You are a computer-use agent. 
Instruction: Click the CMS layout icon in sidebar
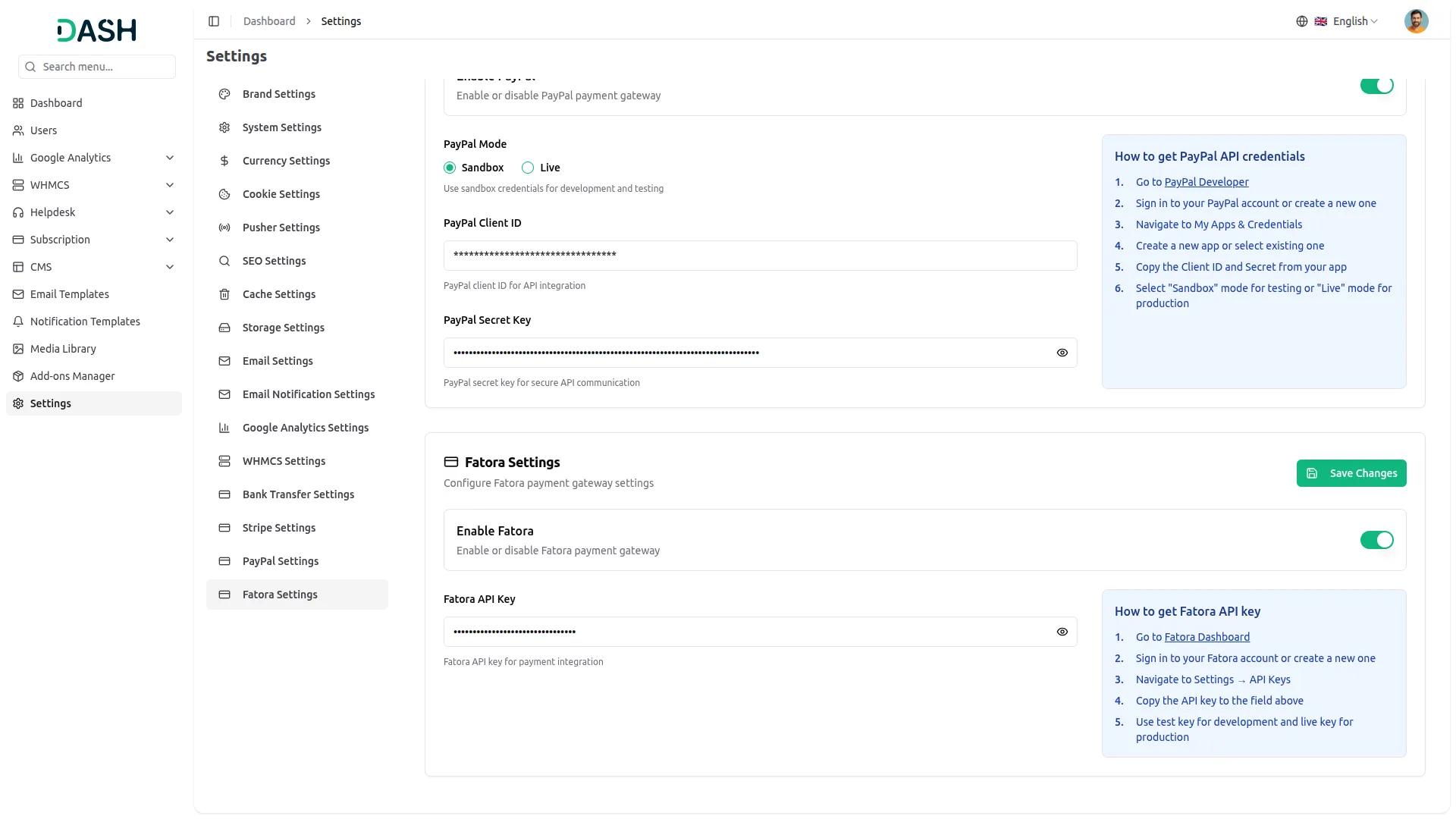[x=18, y=267]
